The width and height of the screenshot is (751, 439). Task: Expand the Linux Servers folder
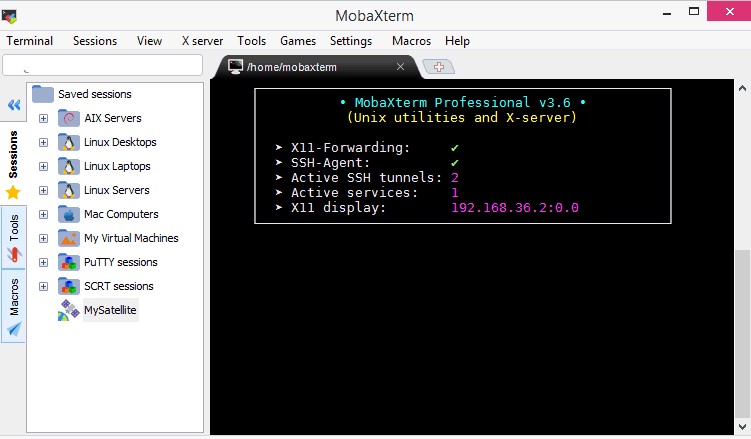[x=44, y=190]
